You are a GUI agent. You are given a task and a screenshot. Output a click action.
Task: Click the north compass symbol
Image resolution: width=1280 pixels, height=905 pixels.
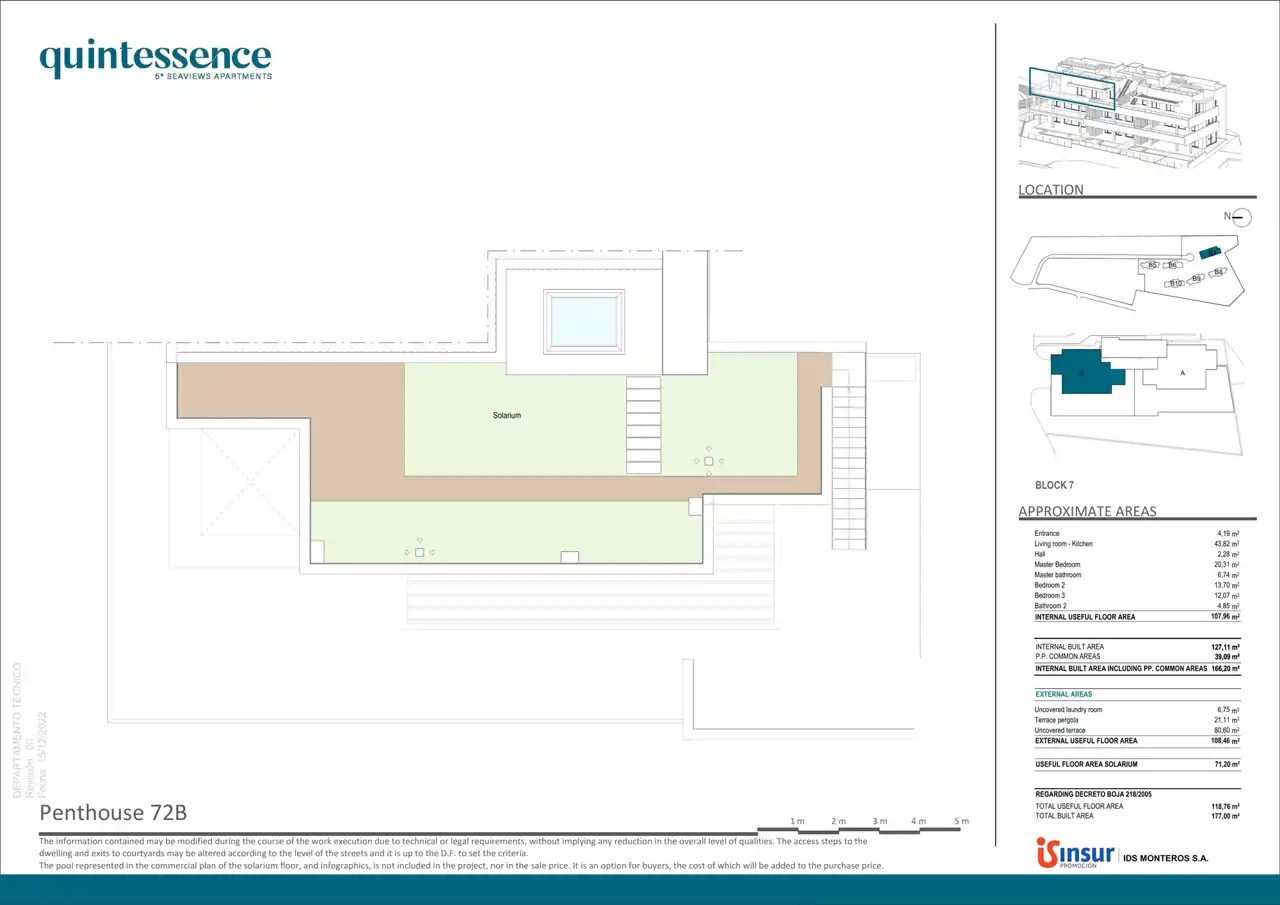1240,216
